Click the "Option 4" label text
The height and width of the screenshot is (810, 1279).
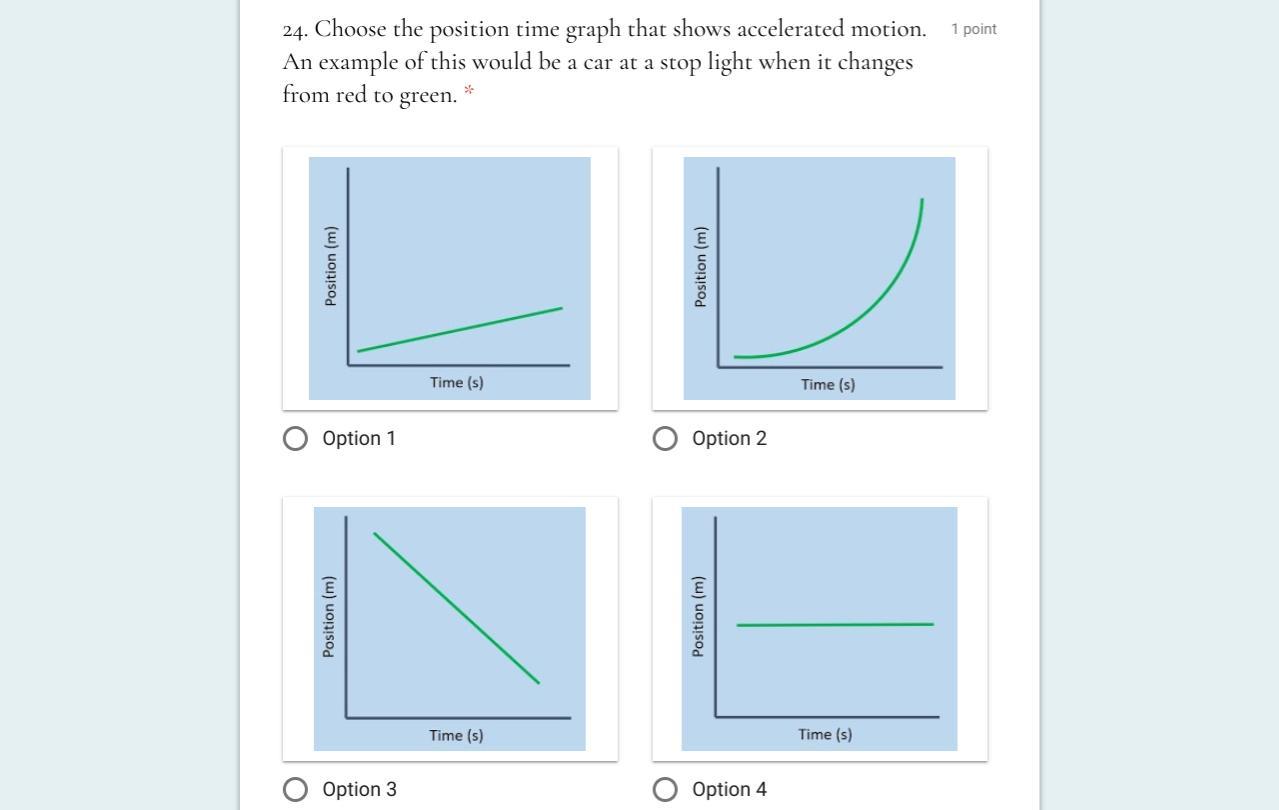[729, 790]
